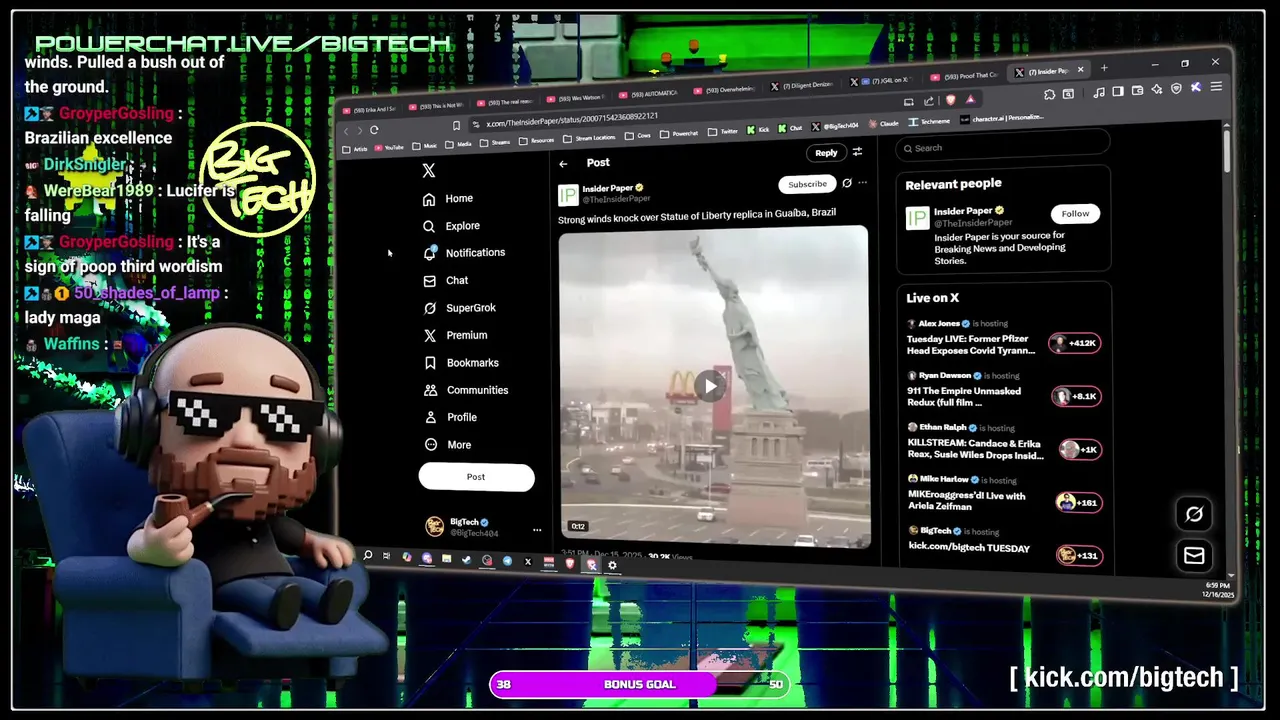The image size is (1280, 720).
Task: Reload the page in browser
Action: click(x=374, y=129)
